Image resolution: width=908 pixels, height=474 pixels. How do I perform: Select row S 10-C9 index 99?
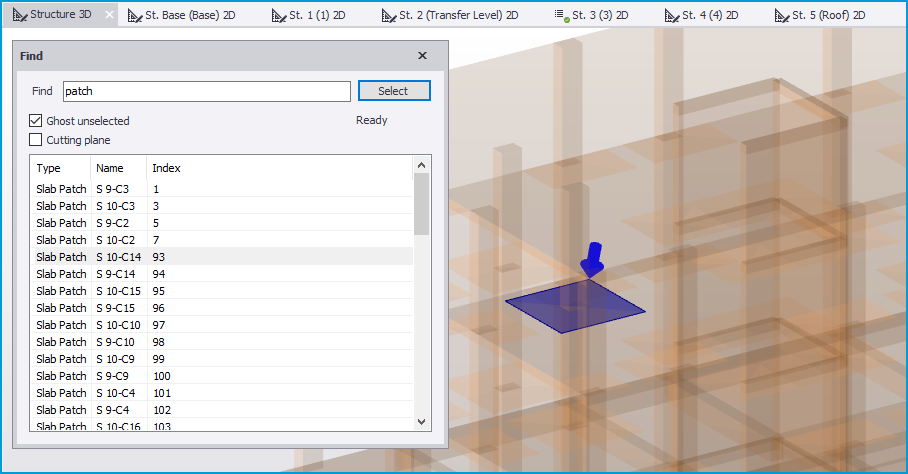point(222,359)
